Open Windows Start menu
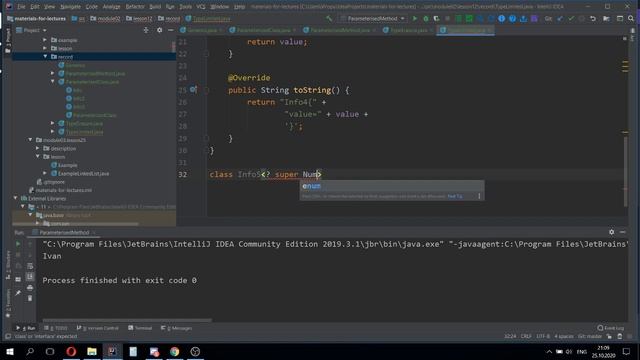Screen dimensions: 640x360 [x=9, y=351]
